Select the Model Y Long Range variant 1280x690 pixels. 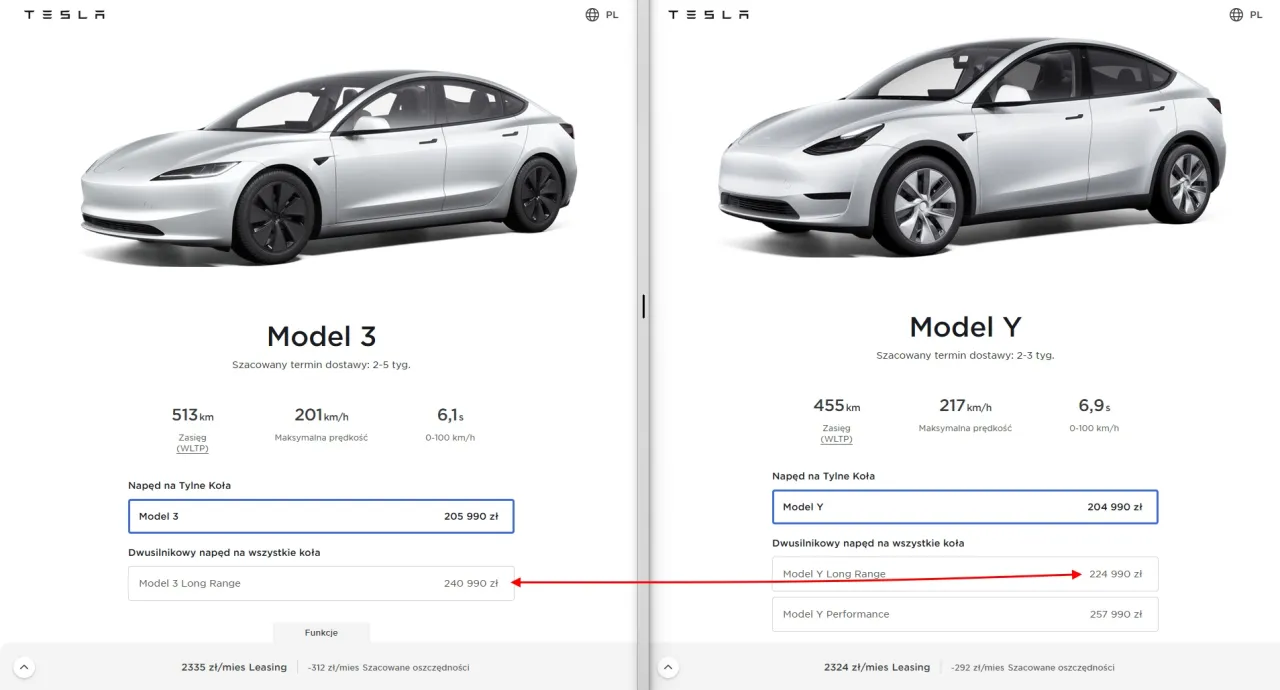point(965,574)
